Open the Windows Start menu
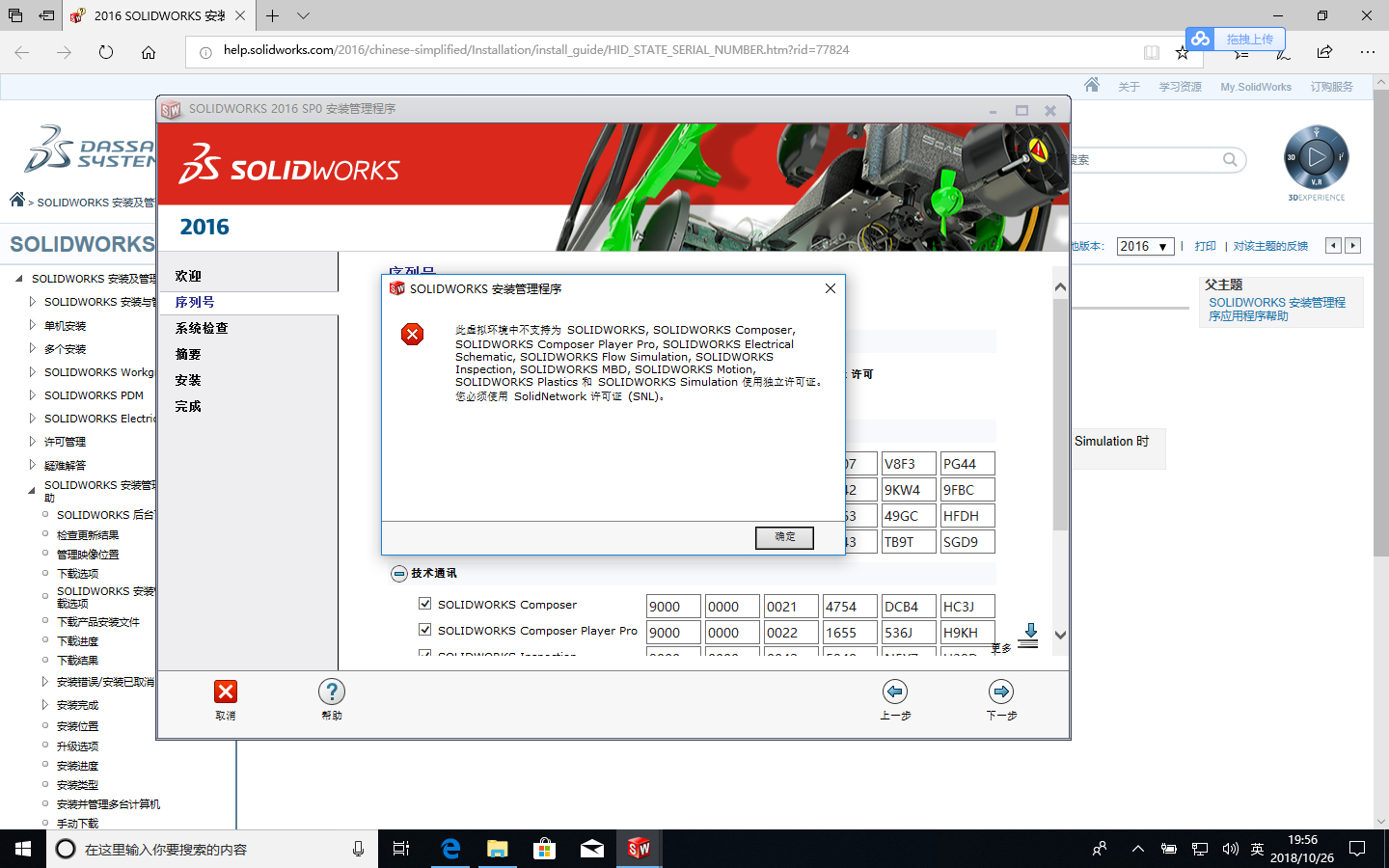 click(23, 849)
